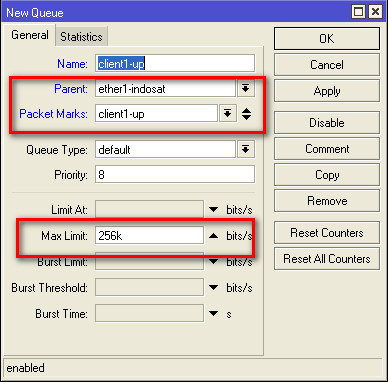This screenshot has width=389, height=382.
Task: Click the Cancel button
Action: click(327, 65)
